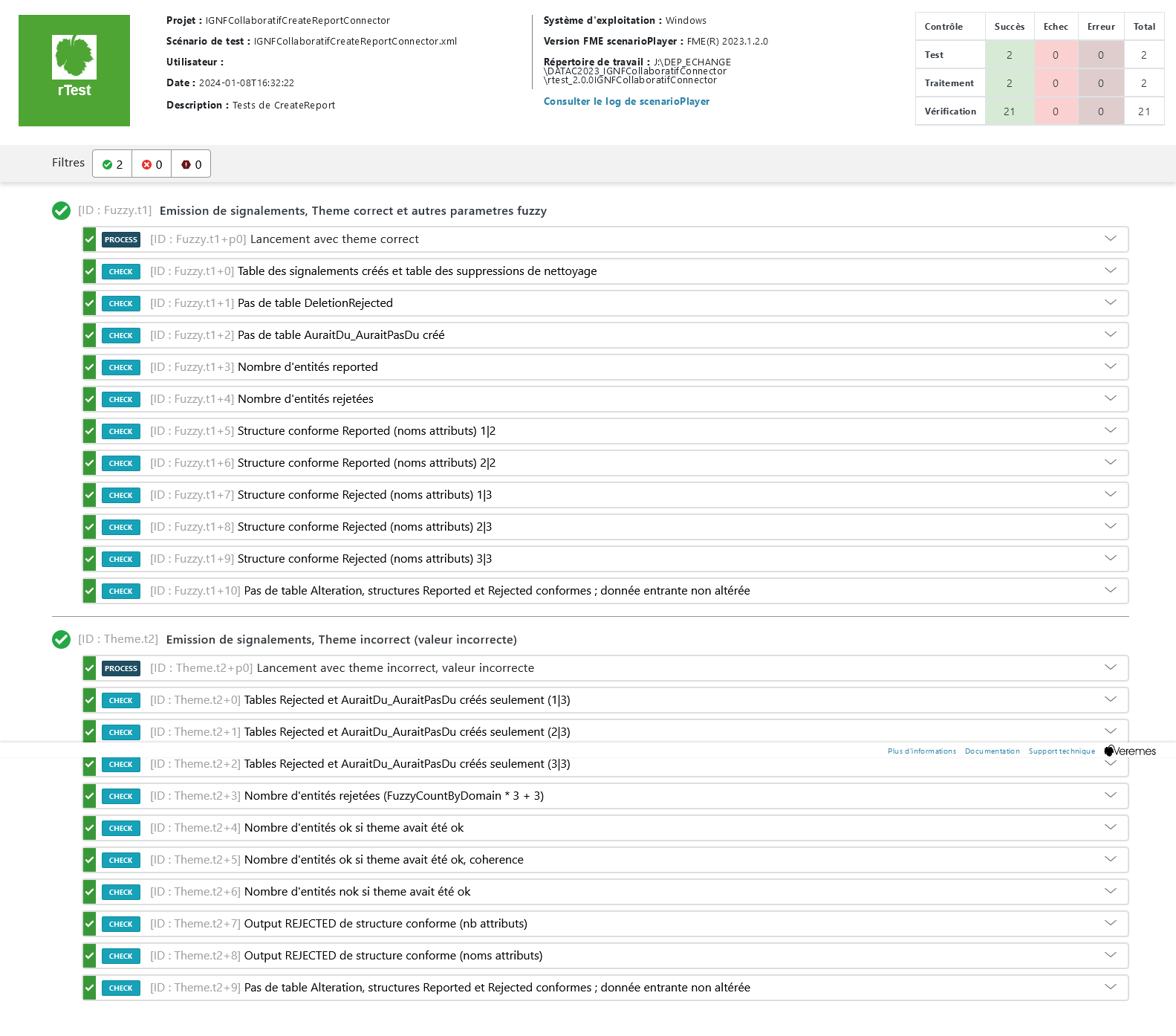Click CHECK badge on Fuzzy.t1+5 row
Image resolution: width=1176 pixels, height=1036 pixels.
click(121, 431)
